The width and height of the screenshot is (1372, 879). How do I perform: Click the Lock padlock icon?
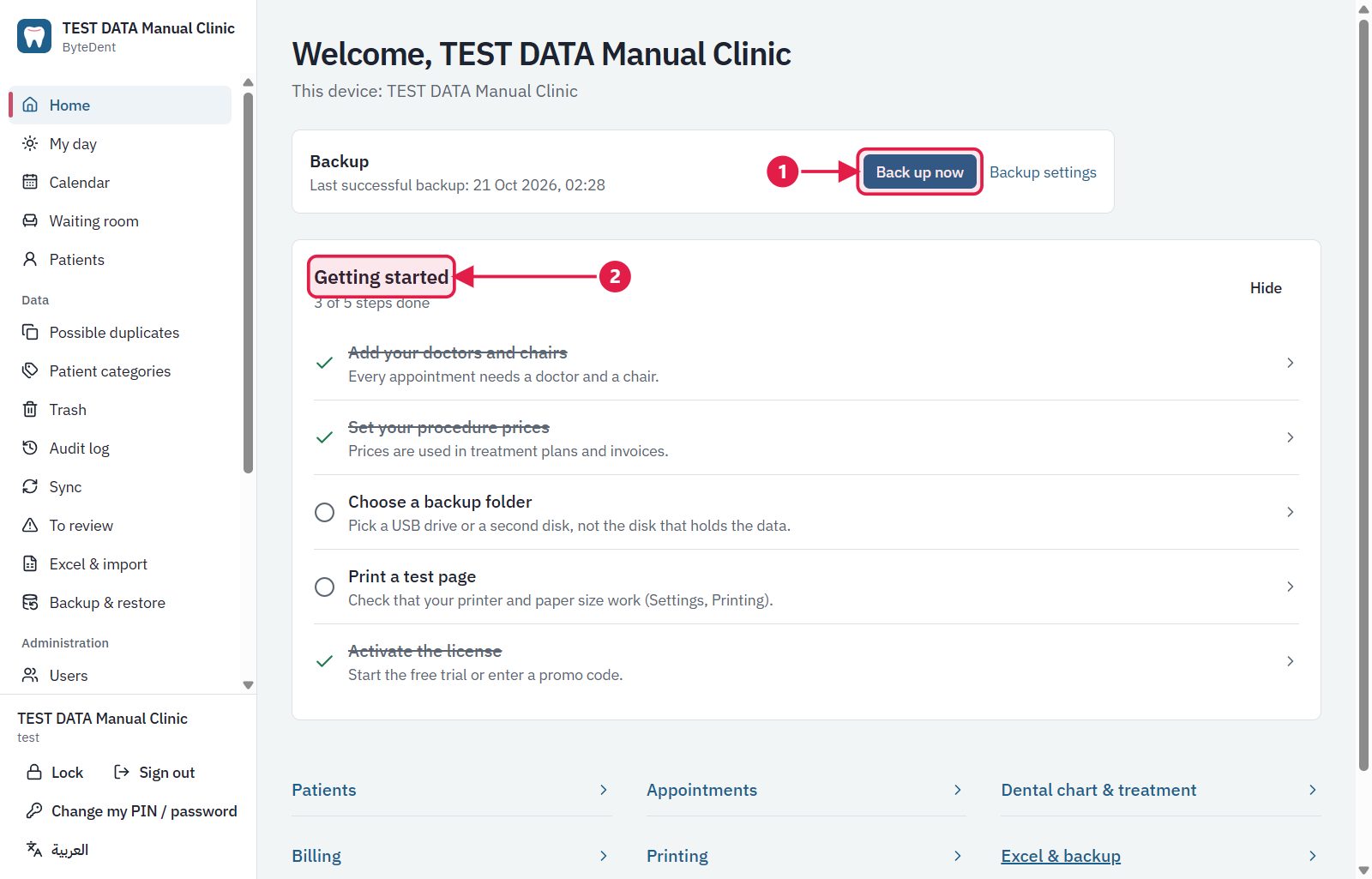34,772
